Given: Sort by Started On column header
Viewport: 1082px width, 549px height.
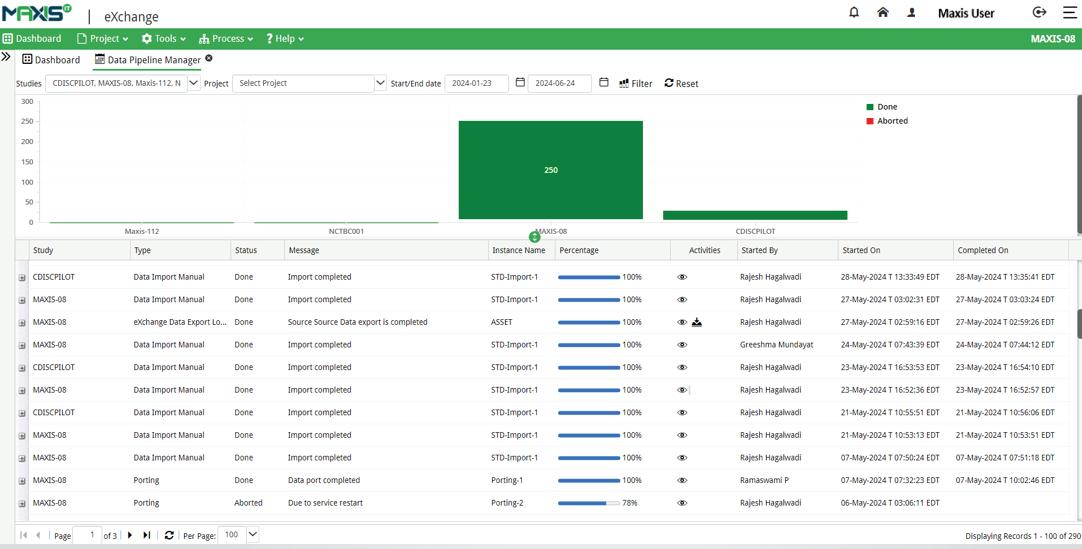Looking at the screenshot, I should tap(896, 250).
